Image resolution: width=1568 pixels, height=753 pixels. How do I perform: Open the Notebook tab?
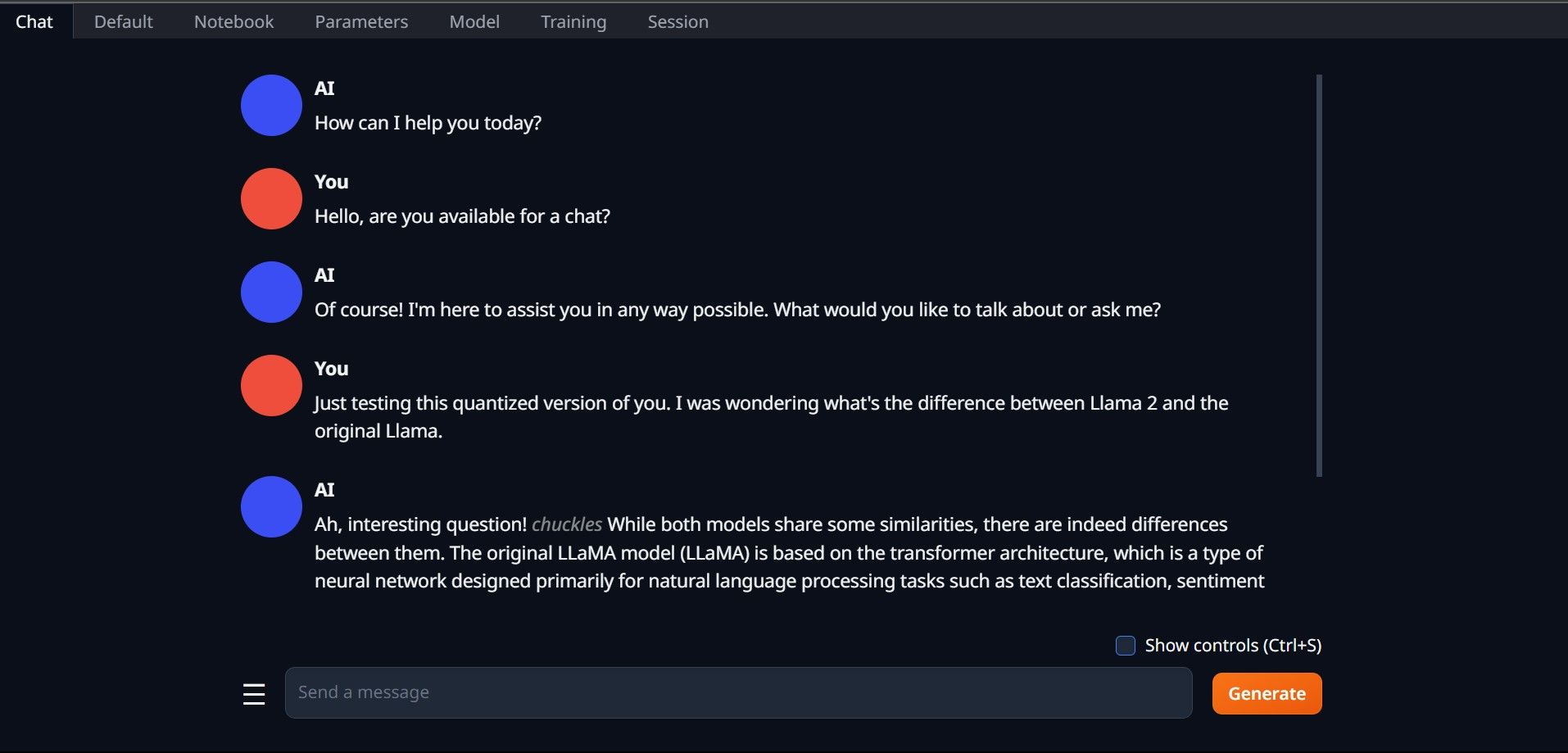tap(233, 21)
